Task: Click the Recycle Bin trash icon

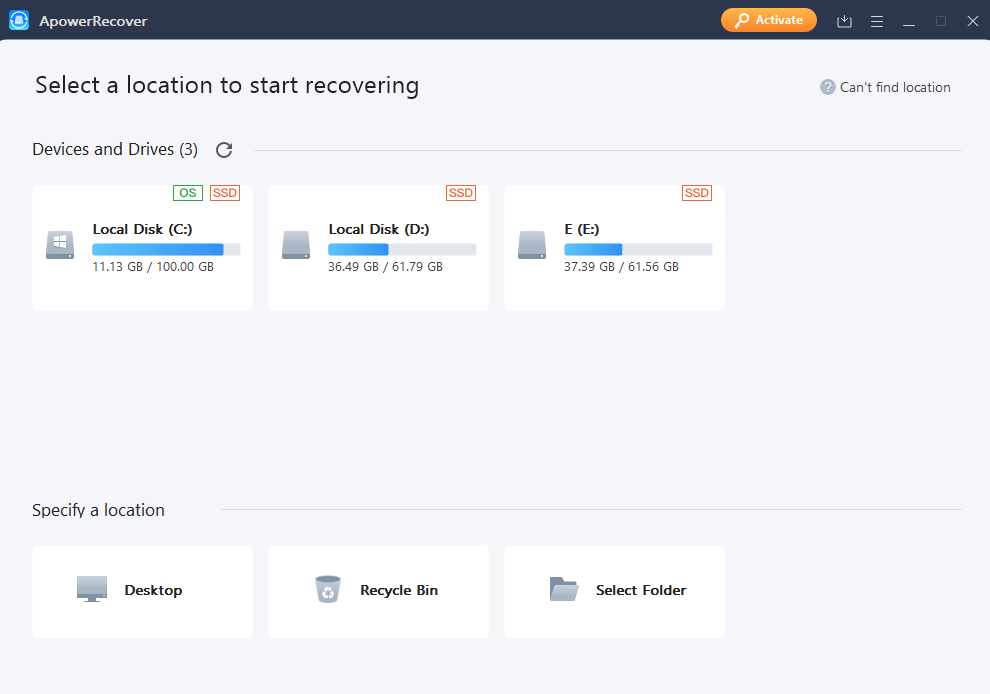Action: click(329, 589)
